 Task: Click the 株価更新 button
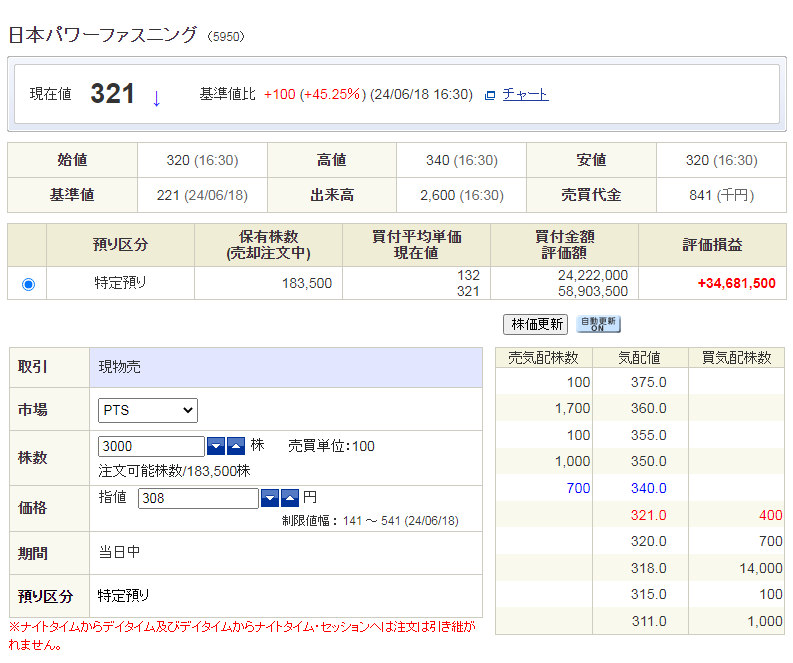click(x=536, y=324)
